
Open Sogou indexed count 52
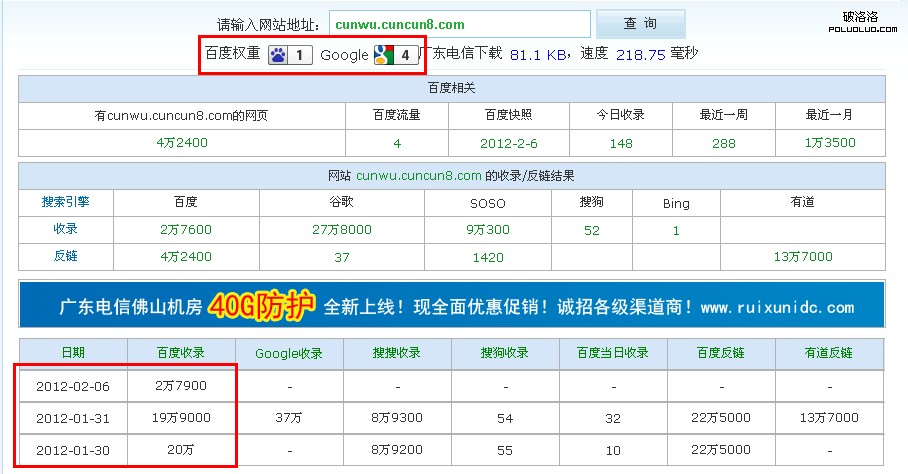[592, 230]
